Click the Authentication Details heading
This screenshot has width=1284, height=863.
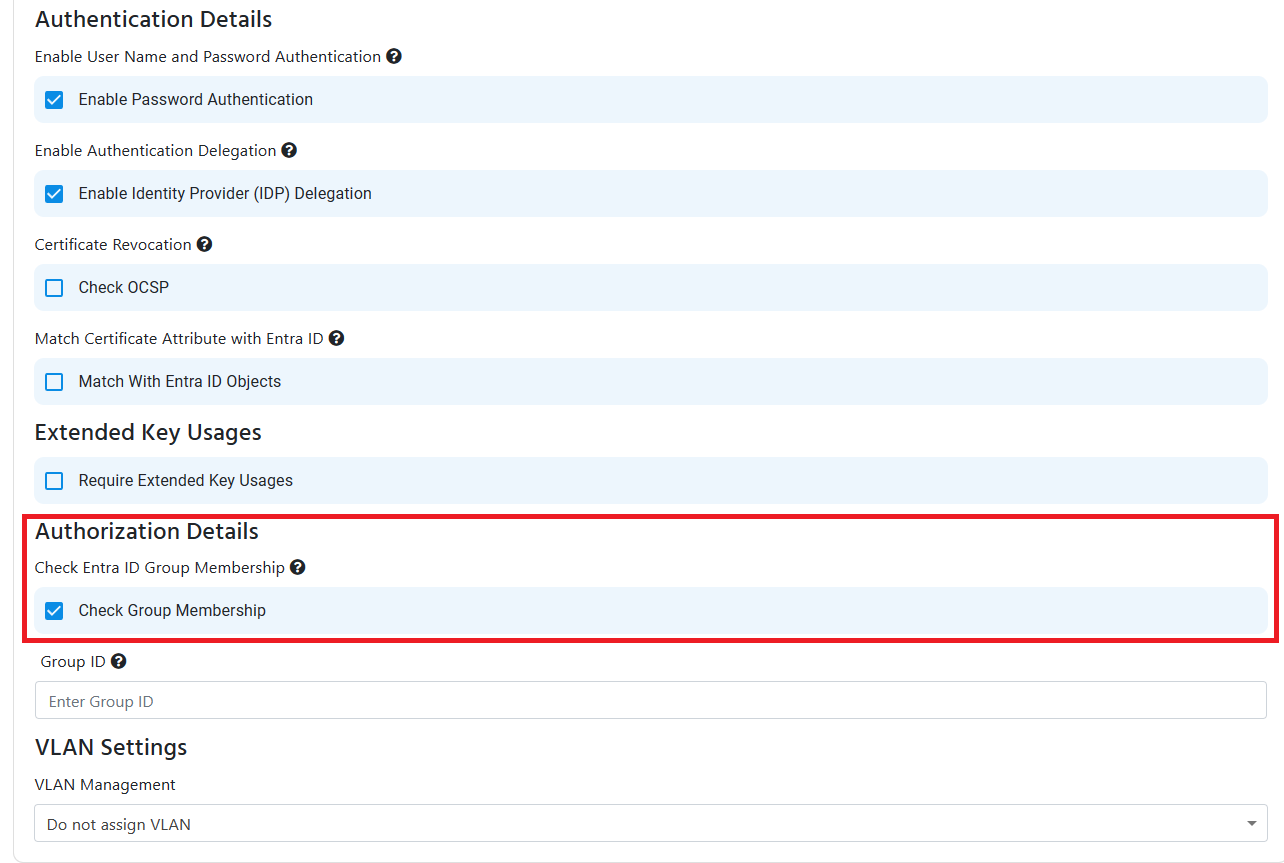[x=153, y=19]
